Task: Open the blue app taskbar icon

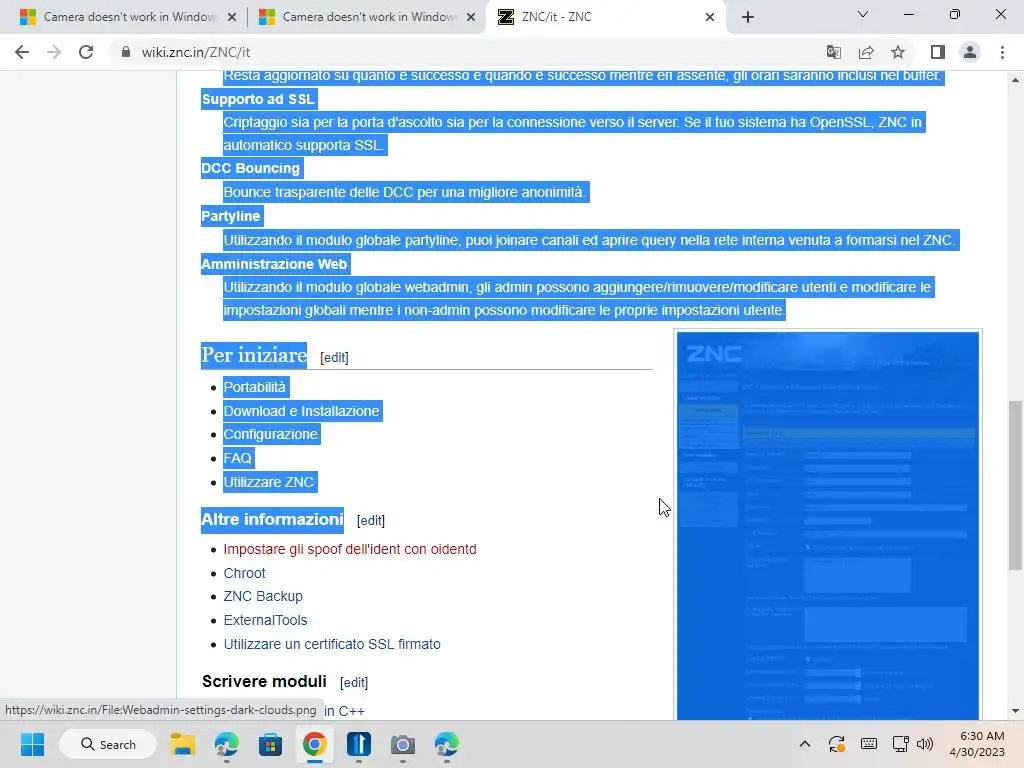Action: (x=359, y=744)
